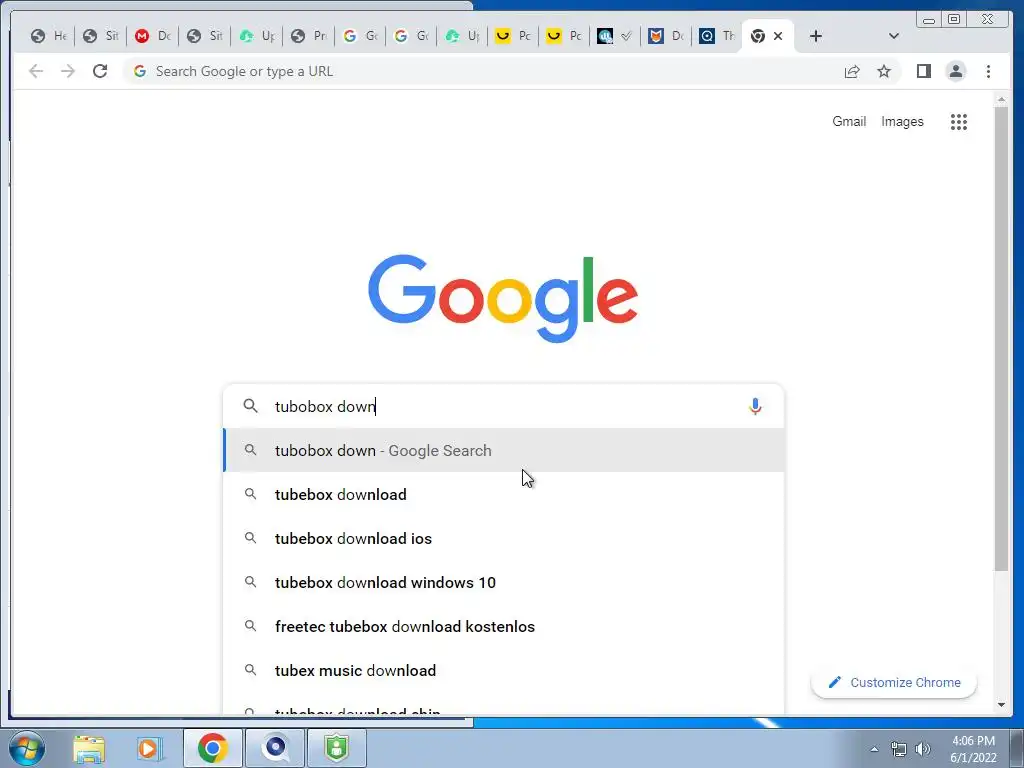Open the tab with checkmark title
The image size is (1024, 768).
tap(615, 36)
